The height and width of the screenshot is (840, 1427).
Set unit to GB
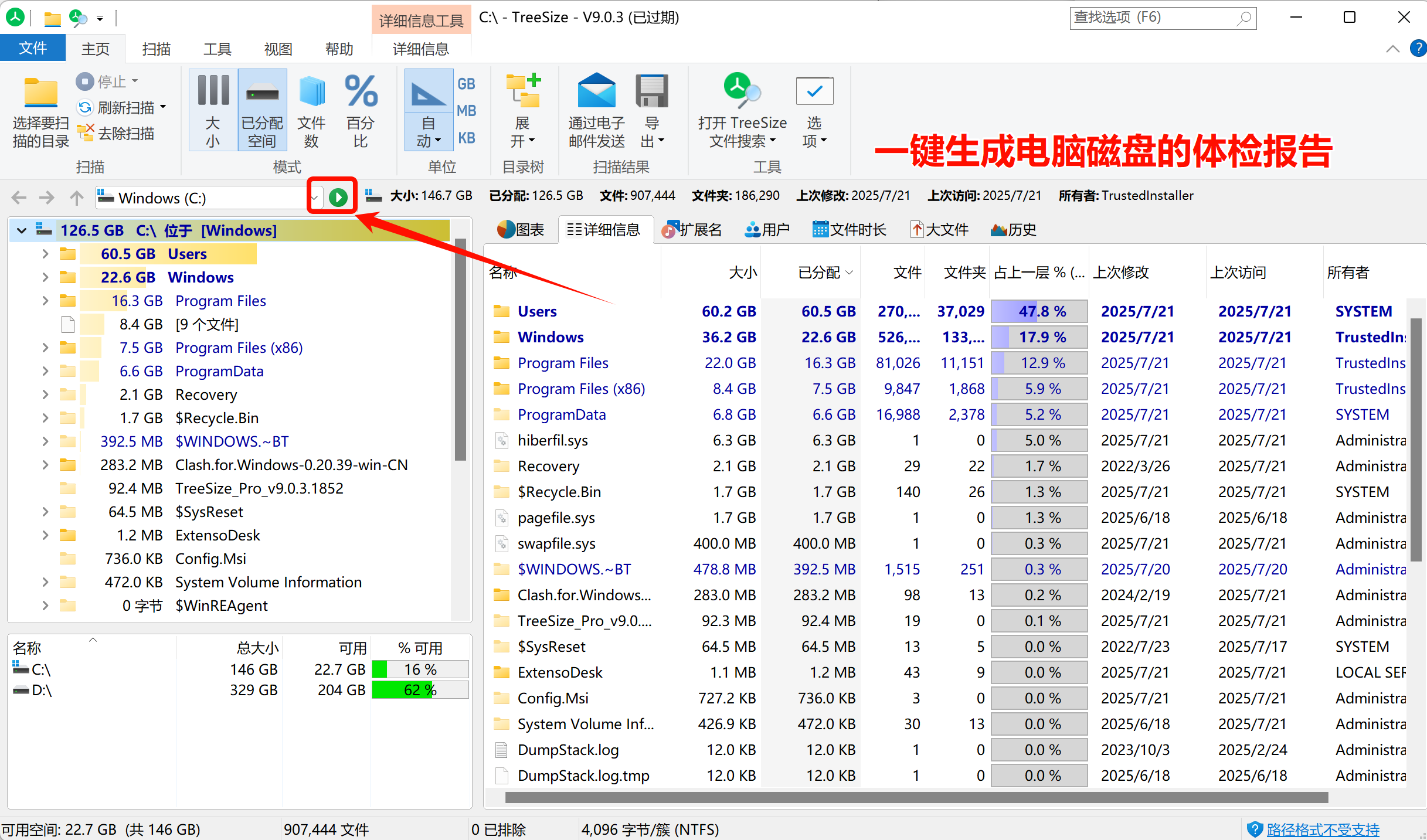pyautogui.click(x=466, y=84)
